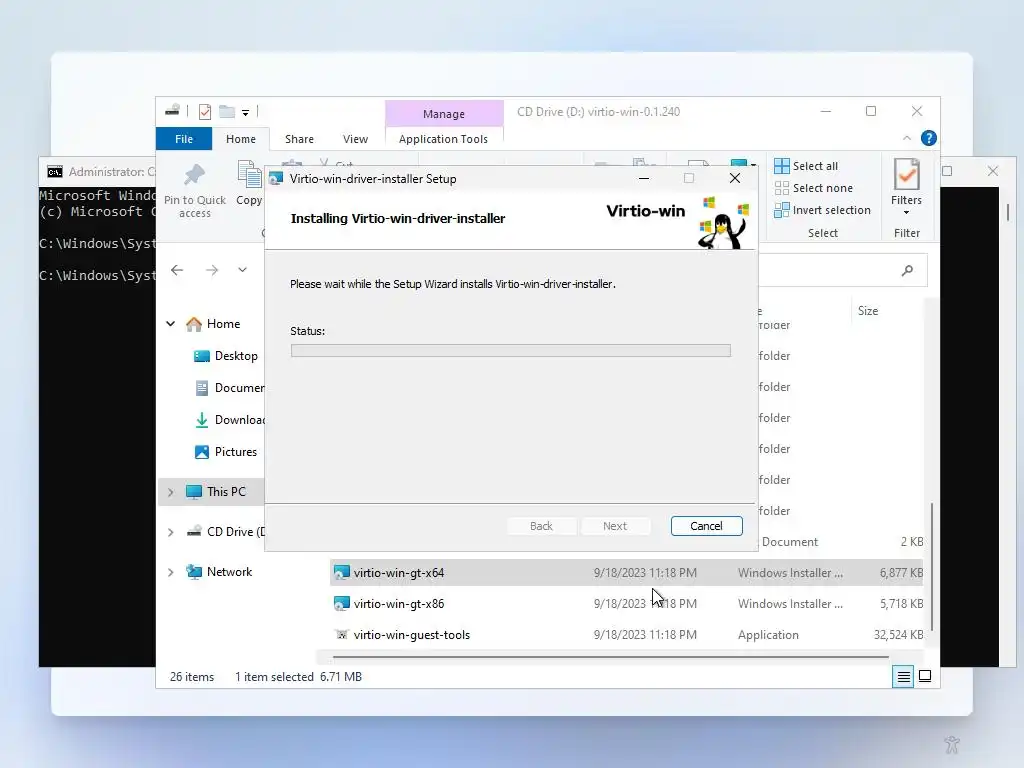Collapse the Home tree node
The image size is (1024, 768).
(x=170, y=324)
